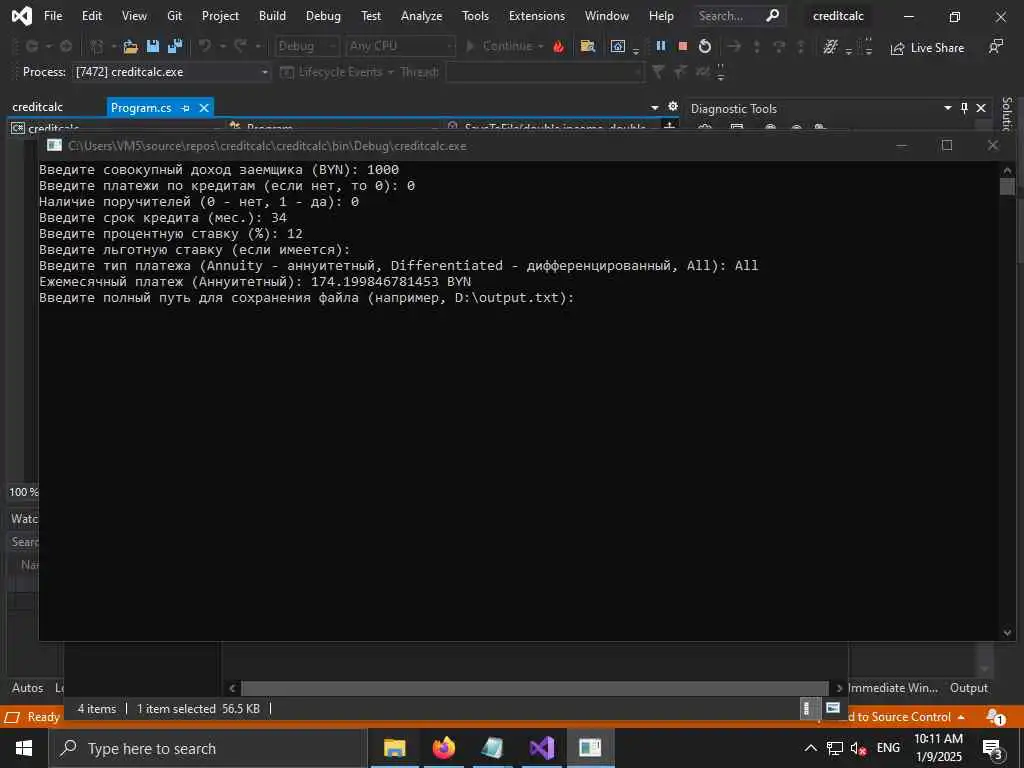Click horizontal scrollbar below the console window
This screenshot has width=1024, height=768.
point(535,688)
